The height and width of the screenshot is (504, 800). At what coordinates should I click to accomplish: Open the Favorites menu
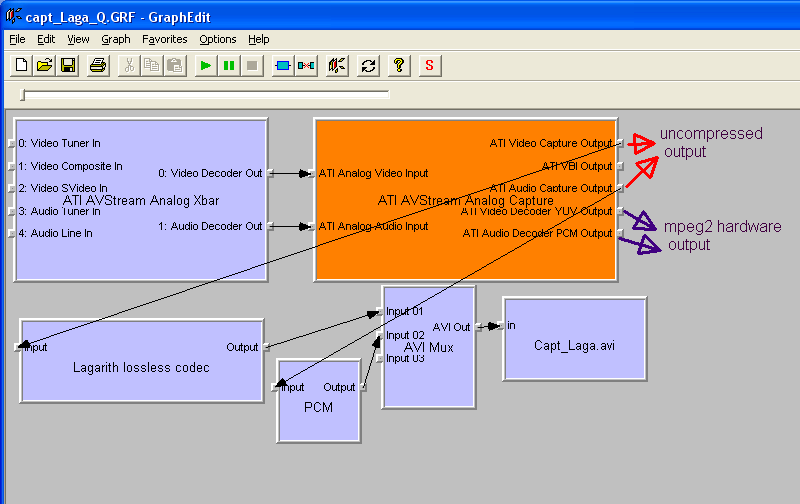tap(165, 39)
